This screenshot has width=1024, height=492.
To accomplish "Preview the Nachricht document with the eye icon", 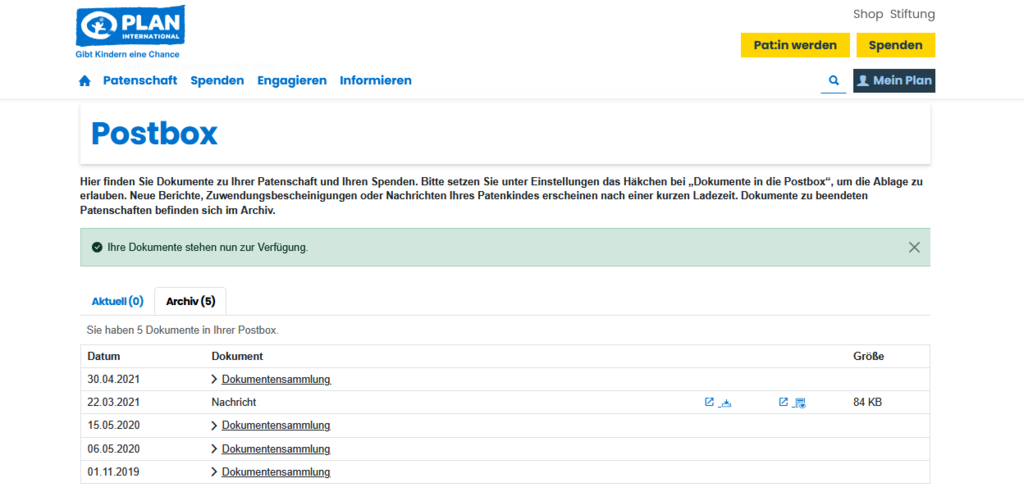I will (800, 403).
